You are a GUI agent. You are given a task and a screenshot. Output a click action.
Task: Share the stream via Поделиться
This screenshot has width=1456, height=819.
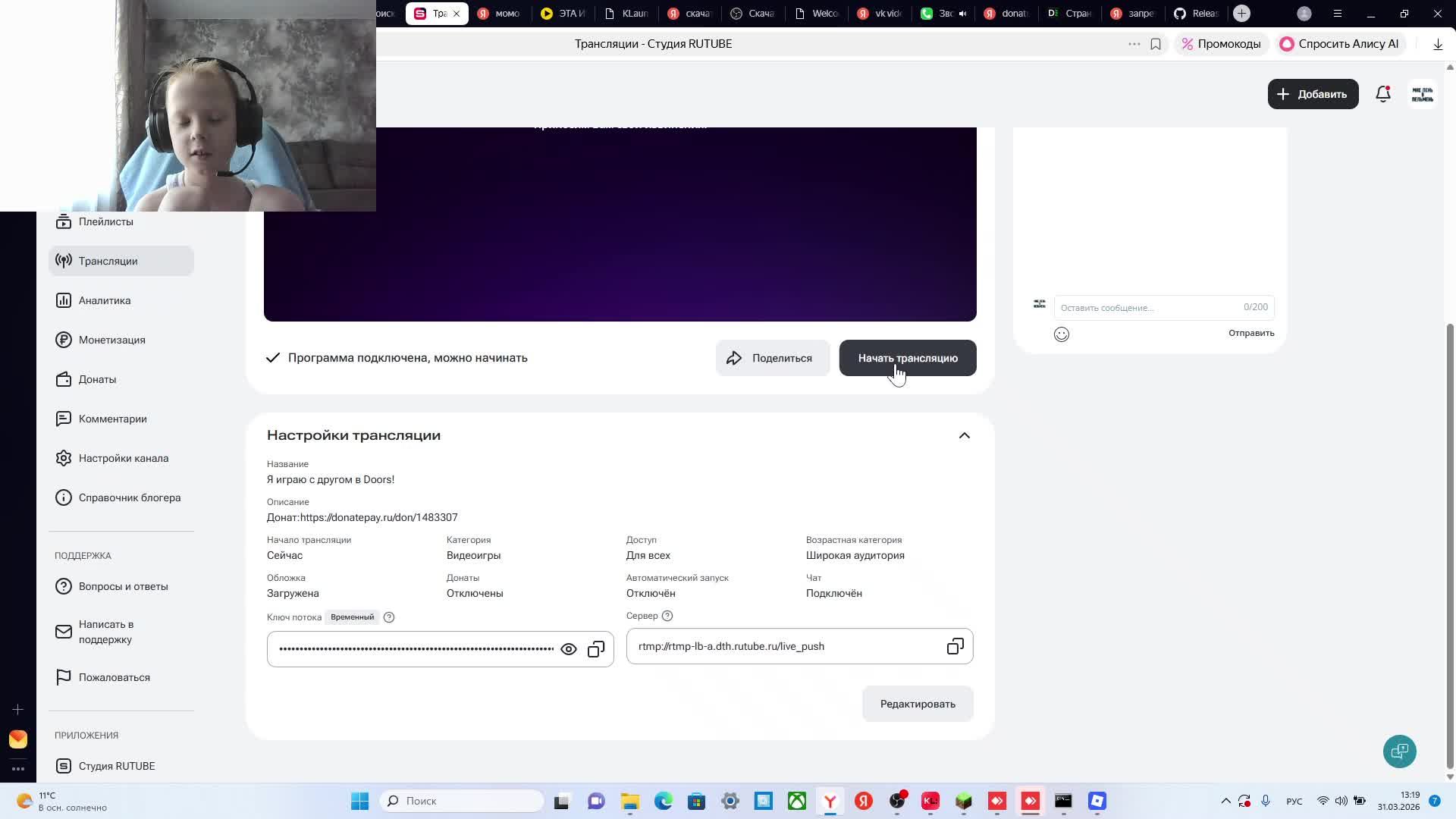coord(772,358)
